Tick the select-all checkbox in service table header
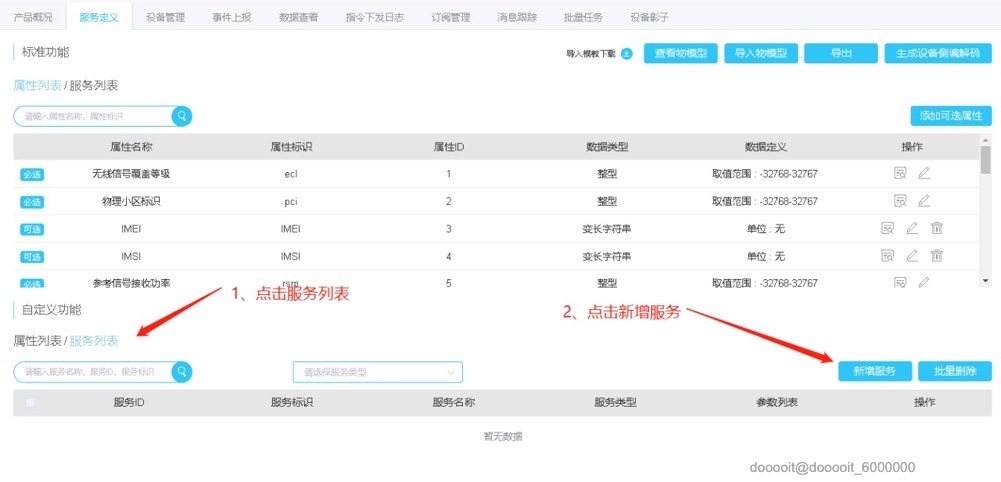This screenshot has height=482, width=1001. (30, 403)
